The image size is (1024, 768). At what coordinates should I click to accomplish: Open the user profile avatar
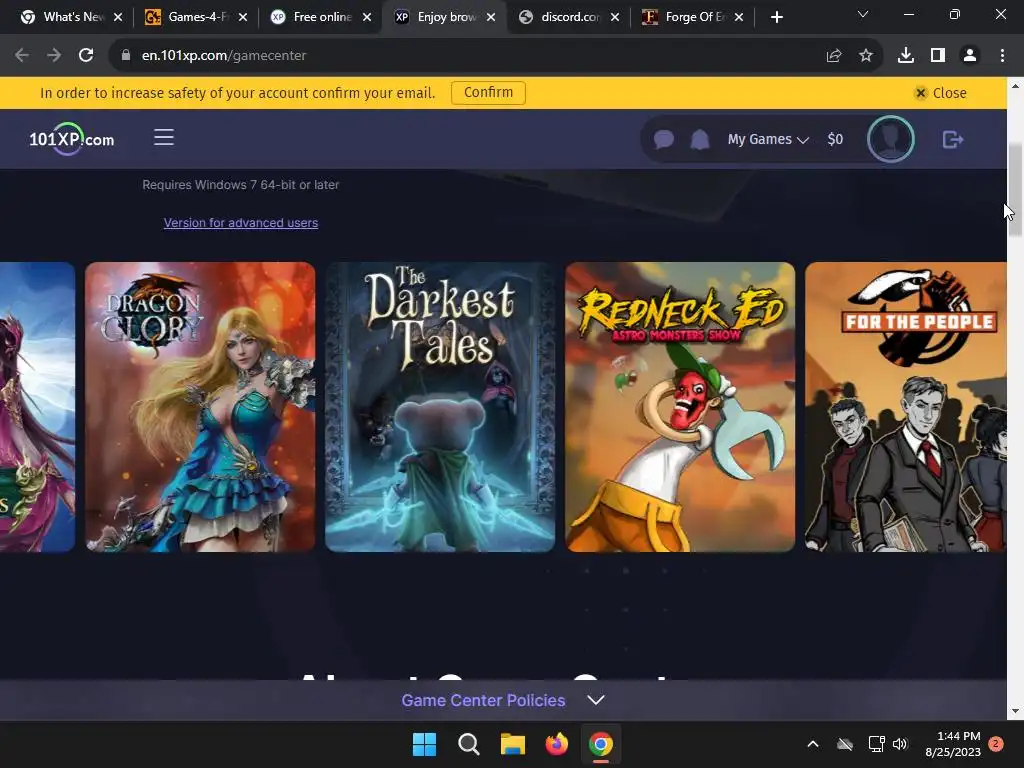[x=890, y=139]
